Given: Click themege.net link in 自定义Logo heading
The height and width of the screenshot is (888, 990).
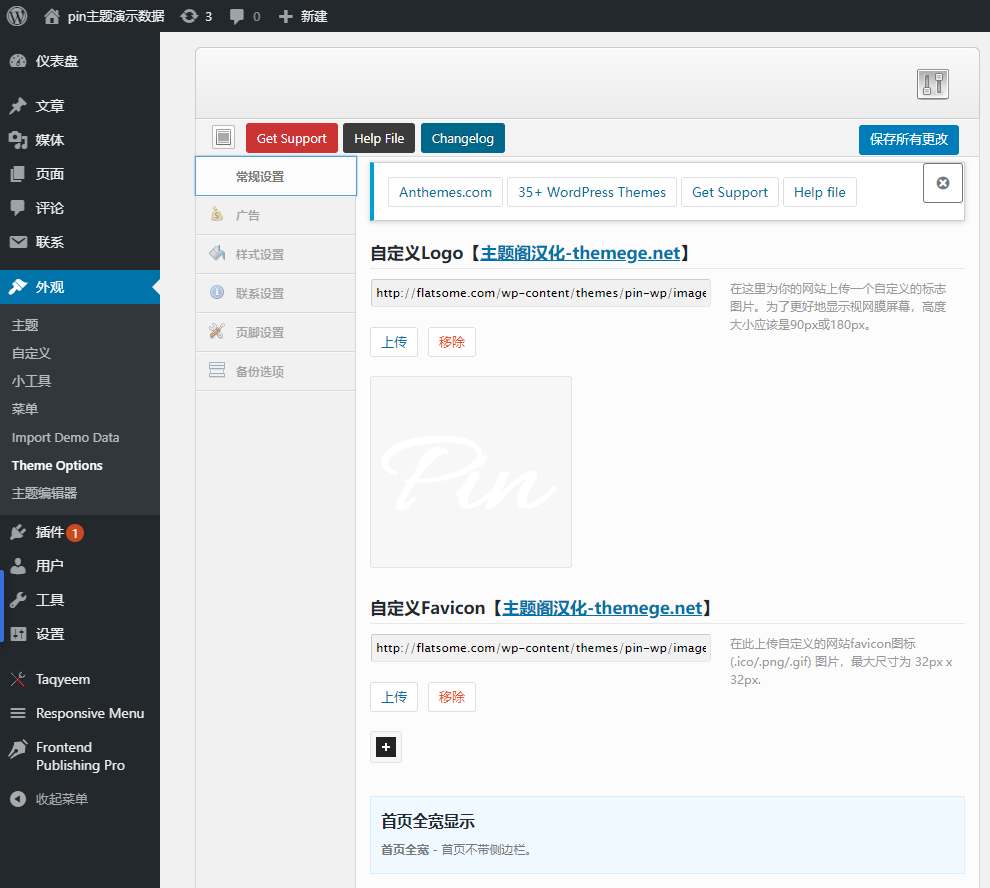Looking at the screenshot, I should click(580, 253).
